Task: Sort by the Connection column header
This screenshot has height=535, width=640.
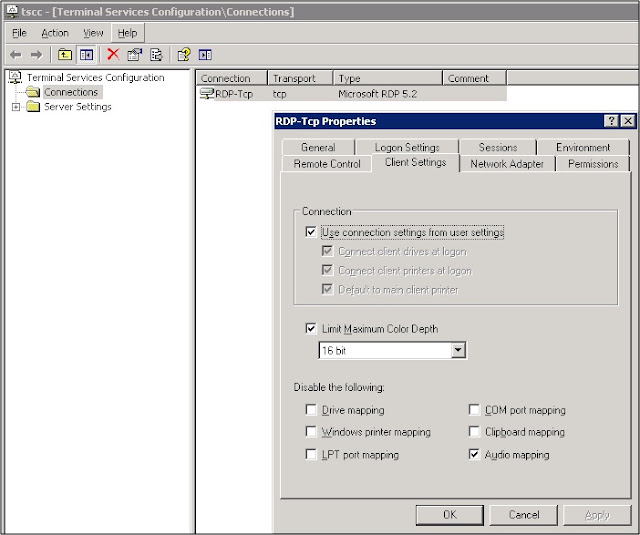Action: tap(231, 78)
